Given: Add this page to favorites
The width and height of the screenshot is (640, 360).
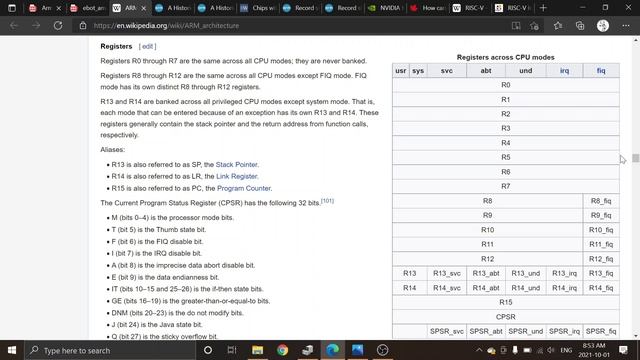Looking at the screenshot, I should pyautogui.click(x=534, y=26).
